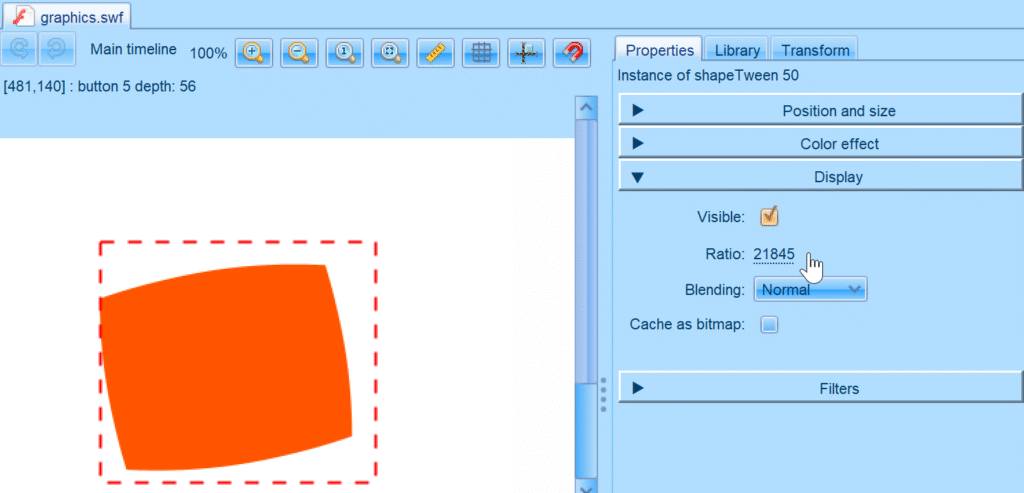Viewport: 1024px width, 493px height.
Task: Collapse the Display section
Action: pyautogui.click(x=820, y=176)
